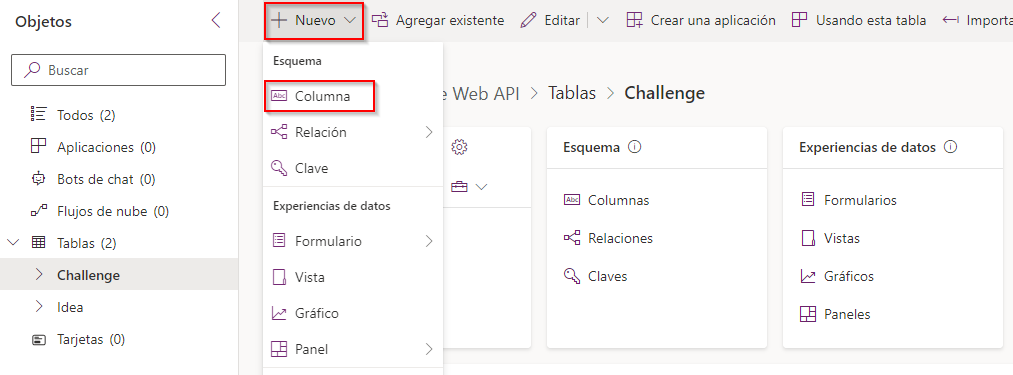This screenshot has height=375, width=1013.
Task: Focus the Buscar search field
Action: (x=118, y=70)
